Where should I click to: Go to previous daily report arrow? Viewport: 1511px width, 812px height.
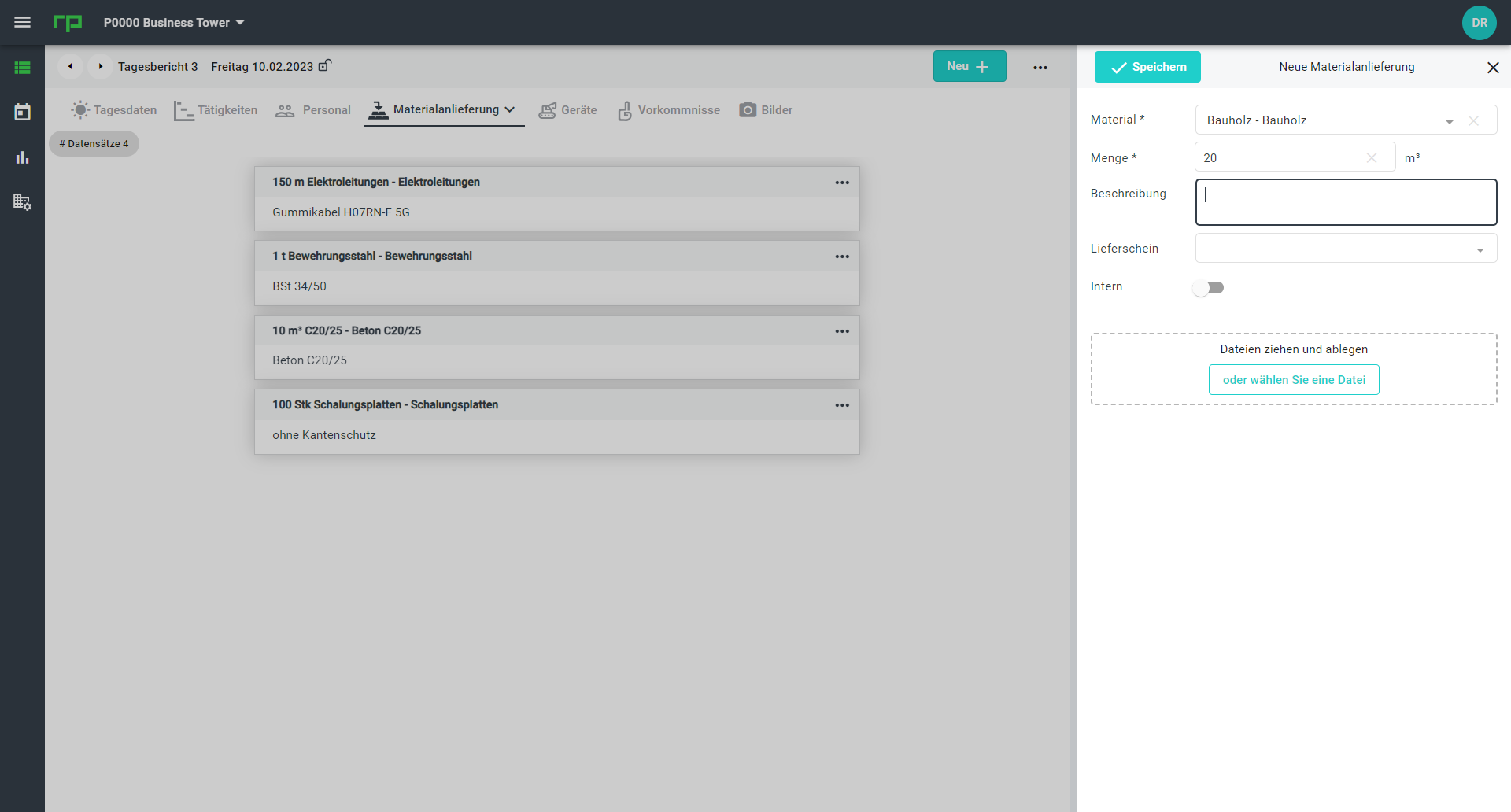[70, 67]
